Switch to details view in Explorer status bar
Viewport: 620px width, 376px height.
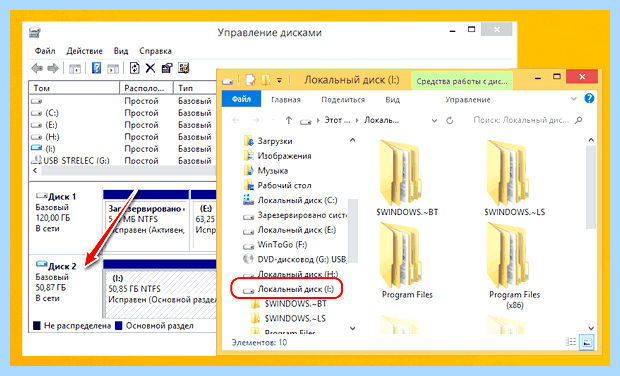[x=571, y=342]
